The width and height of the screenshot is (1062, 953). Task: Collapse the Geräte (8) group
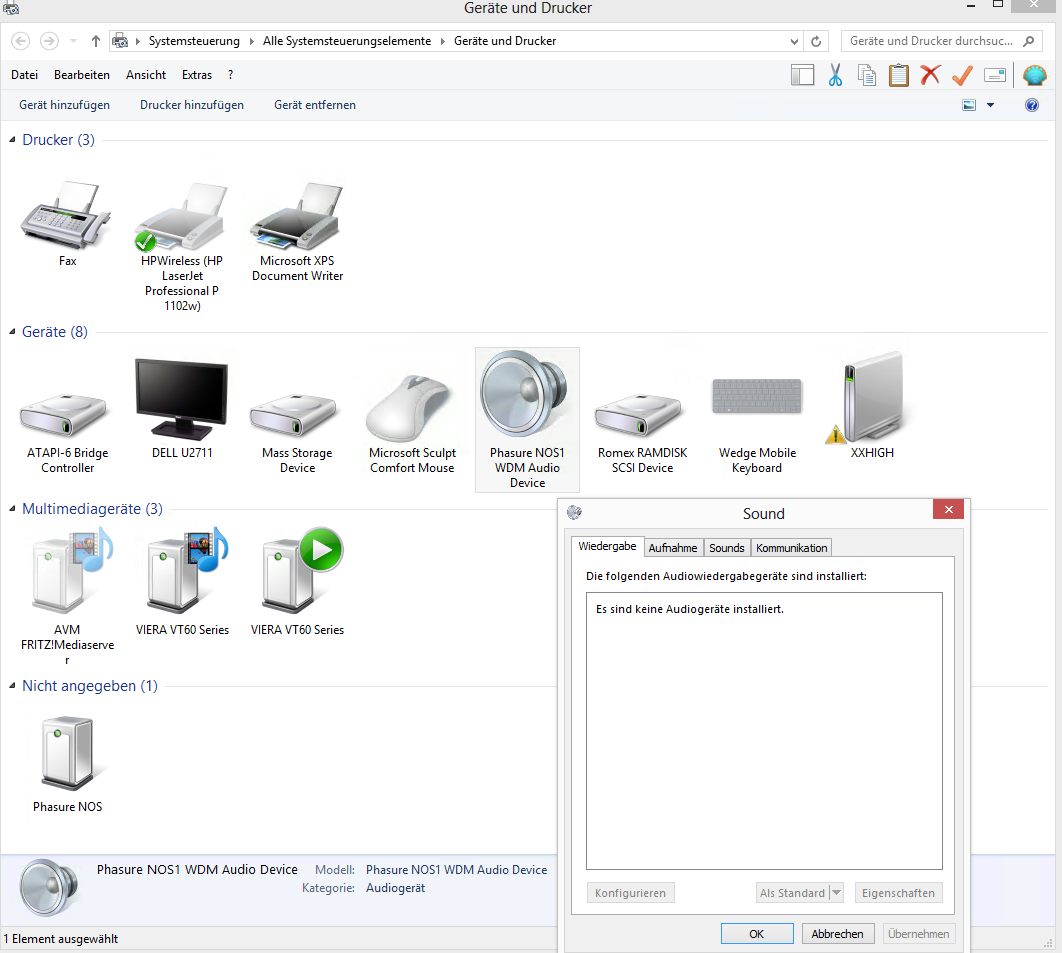click(x=12, y=332)
